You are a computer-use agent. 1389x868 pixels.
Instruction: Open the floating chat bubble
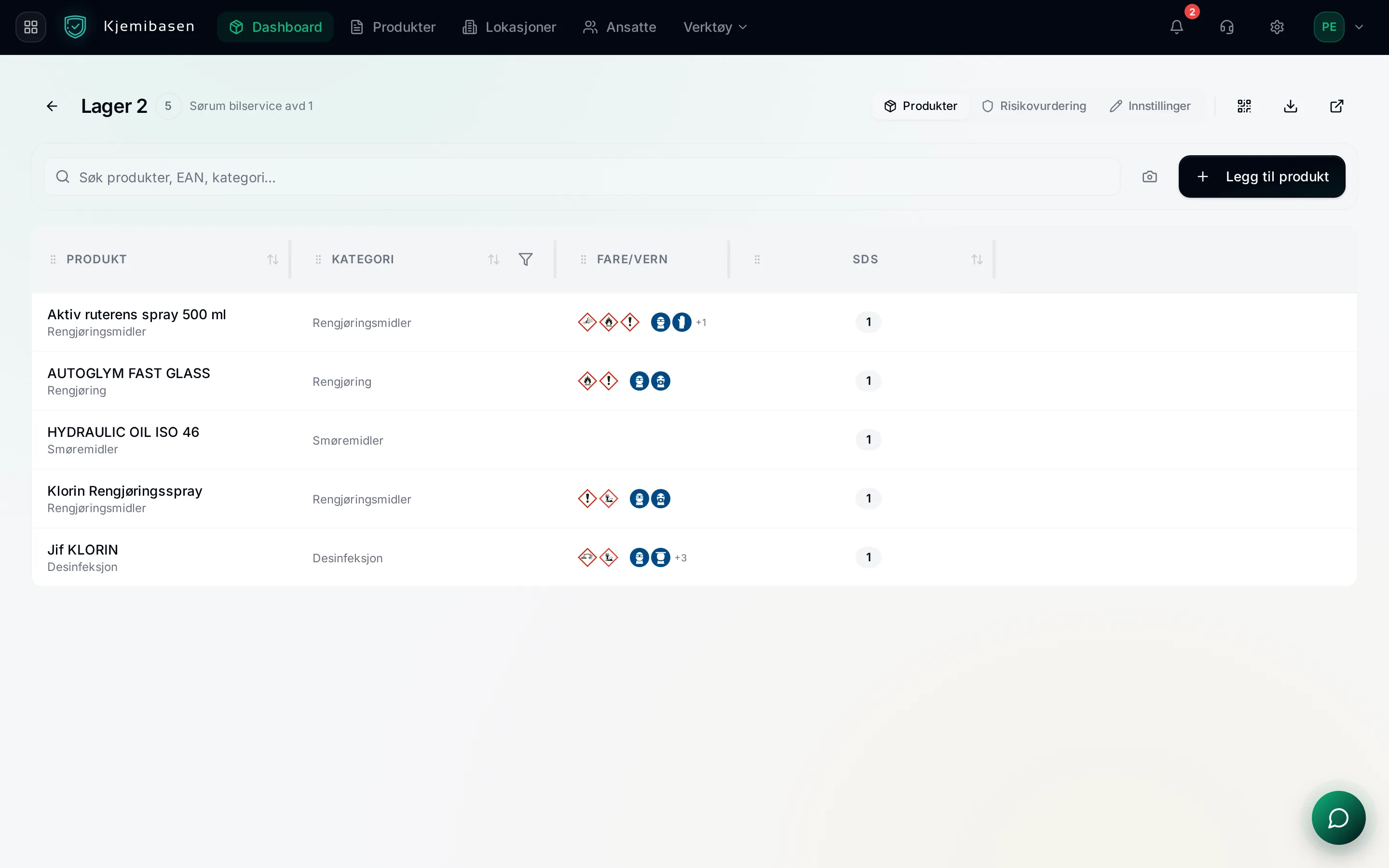1338,817
